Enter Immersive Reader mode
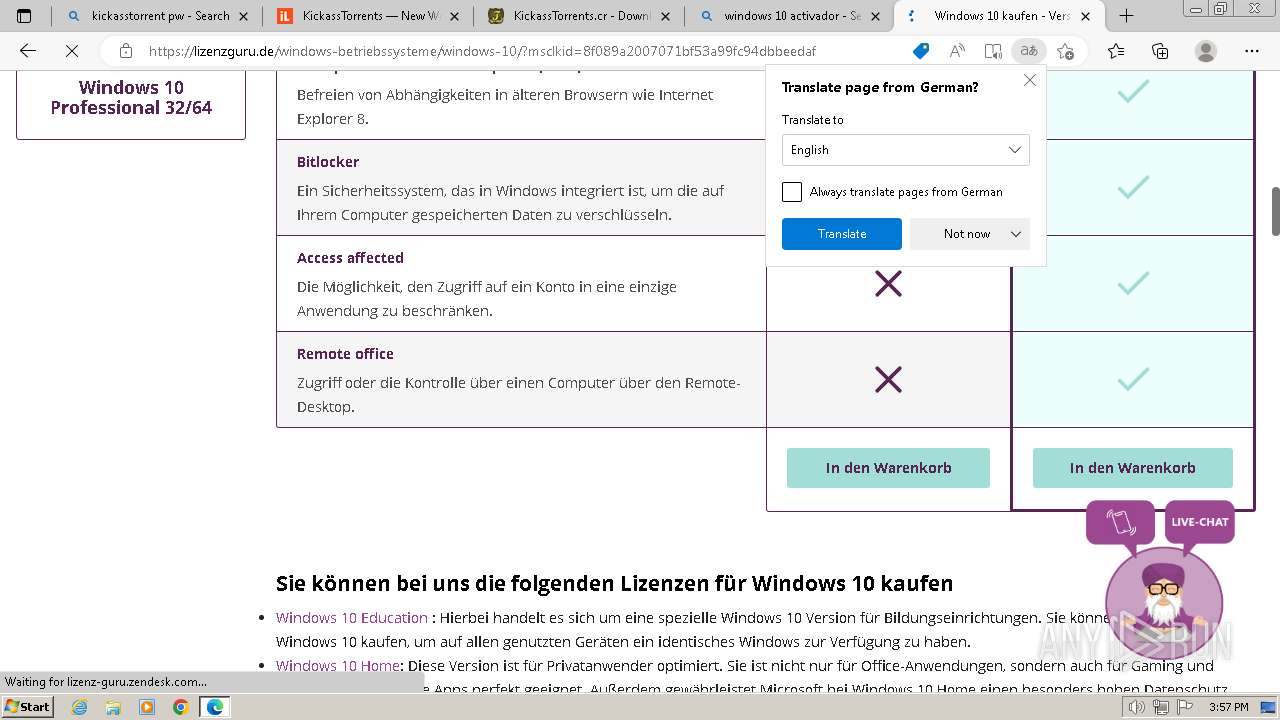This screenshot has height=720, width=1280. (993, 51)
